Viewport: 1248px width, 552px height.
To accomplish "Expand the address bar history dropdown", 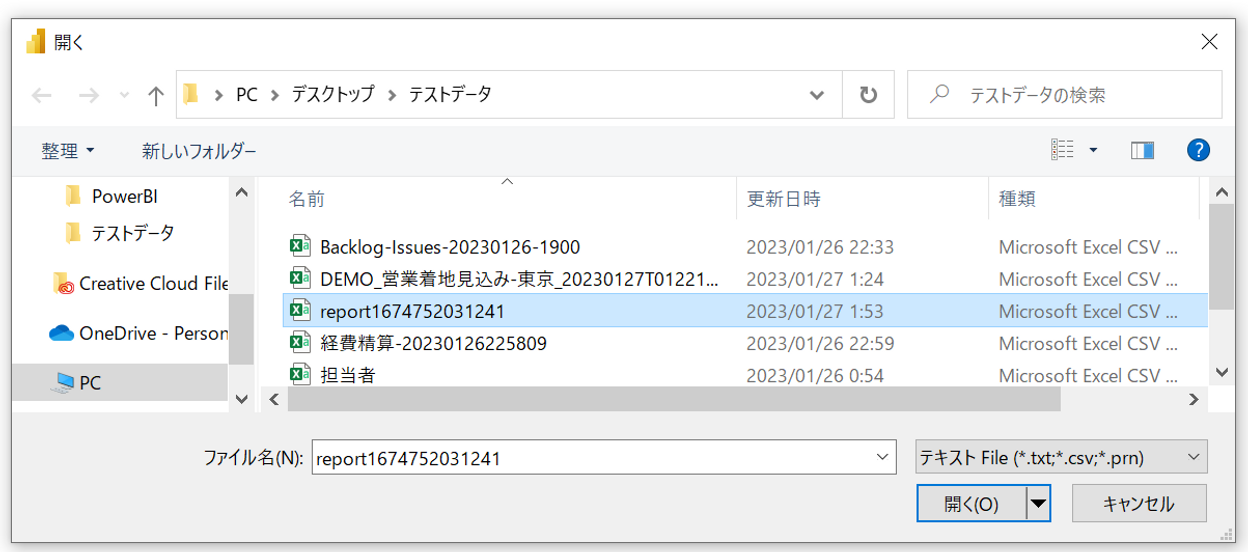I will click(x=817, y=95).
